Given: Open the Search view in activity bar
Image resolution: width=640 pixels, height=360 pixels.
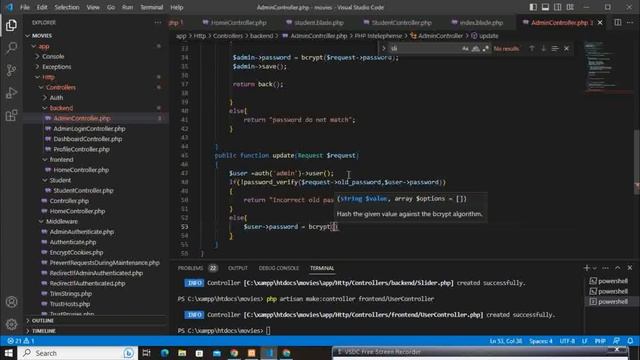Looking at the screenshot, I should (x=11, y=48).
